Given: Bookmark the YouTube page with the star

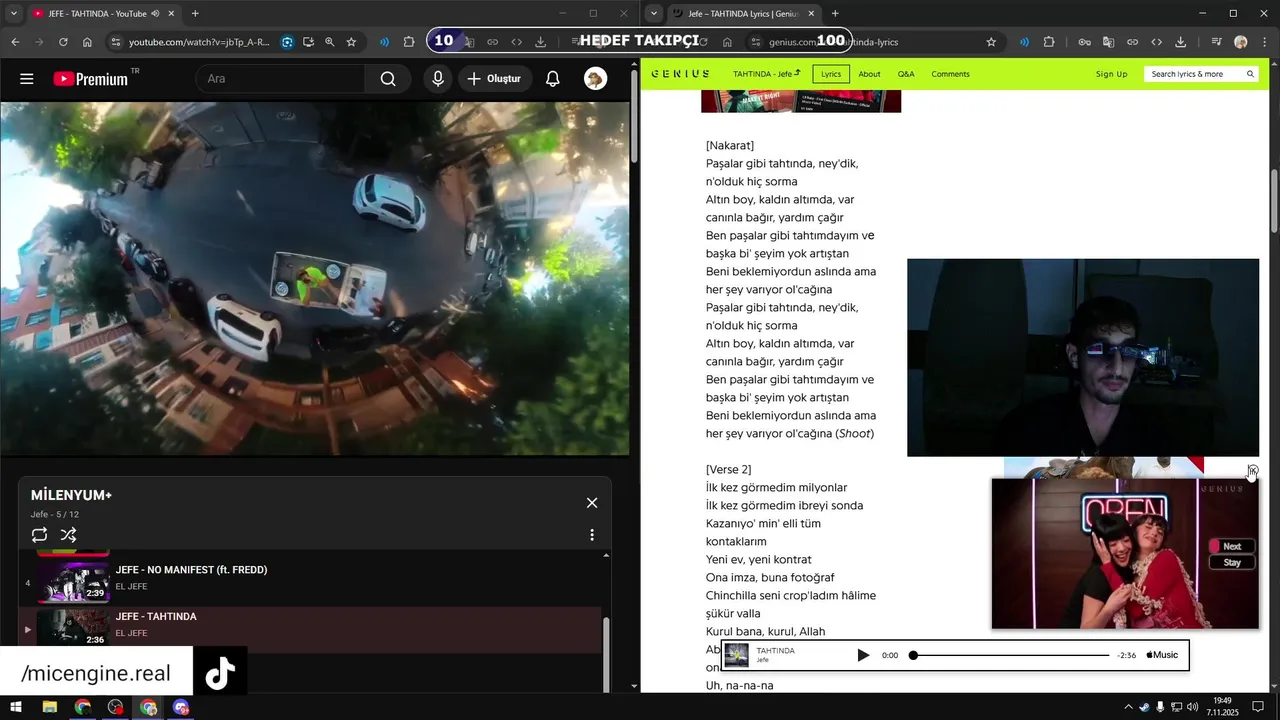Looking at the screenshot, I should click(x=351, y=42).
